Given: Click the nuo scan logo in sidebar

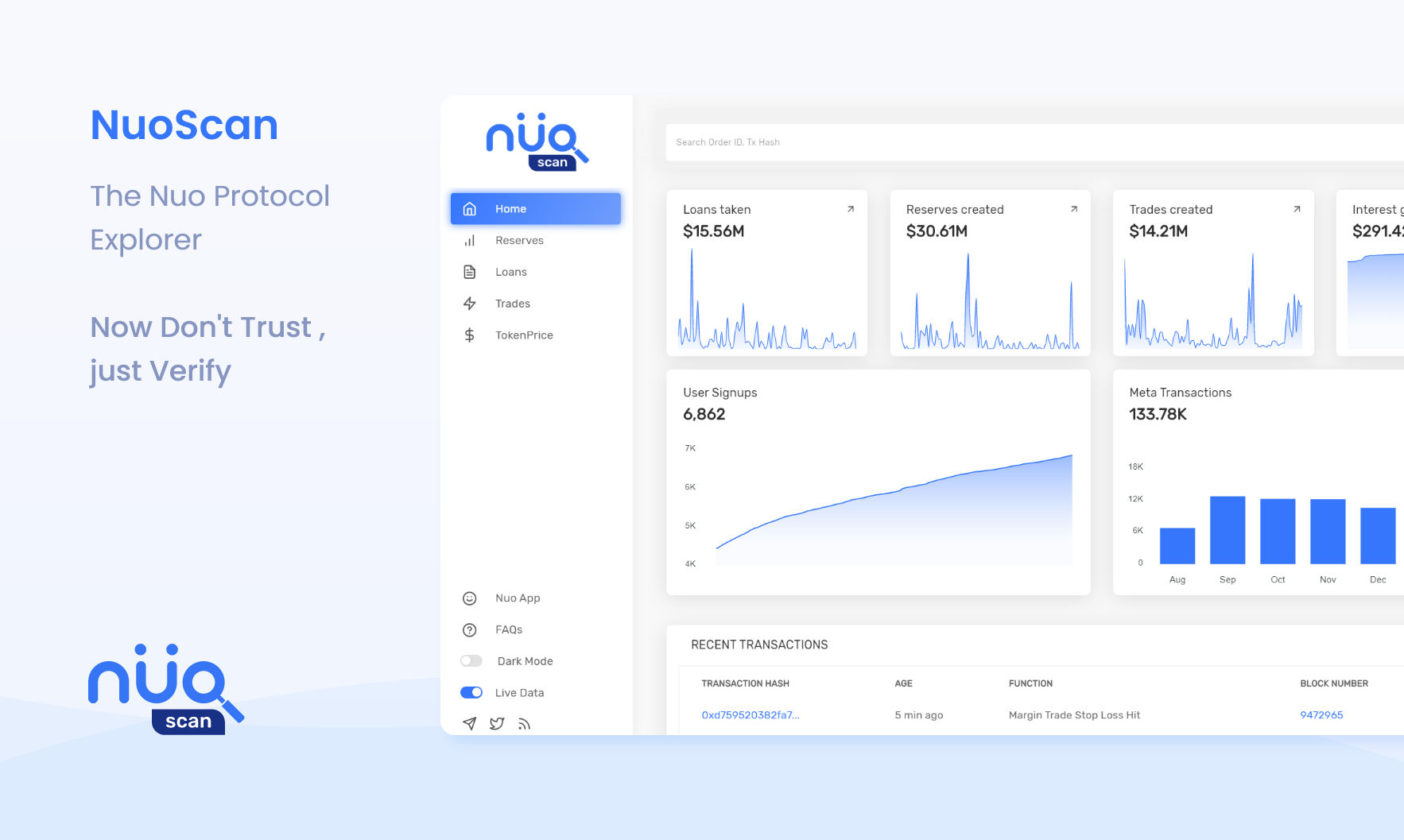Looking at the screenshot, I should [537, 142].
